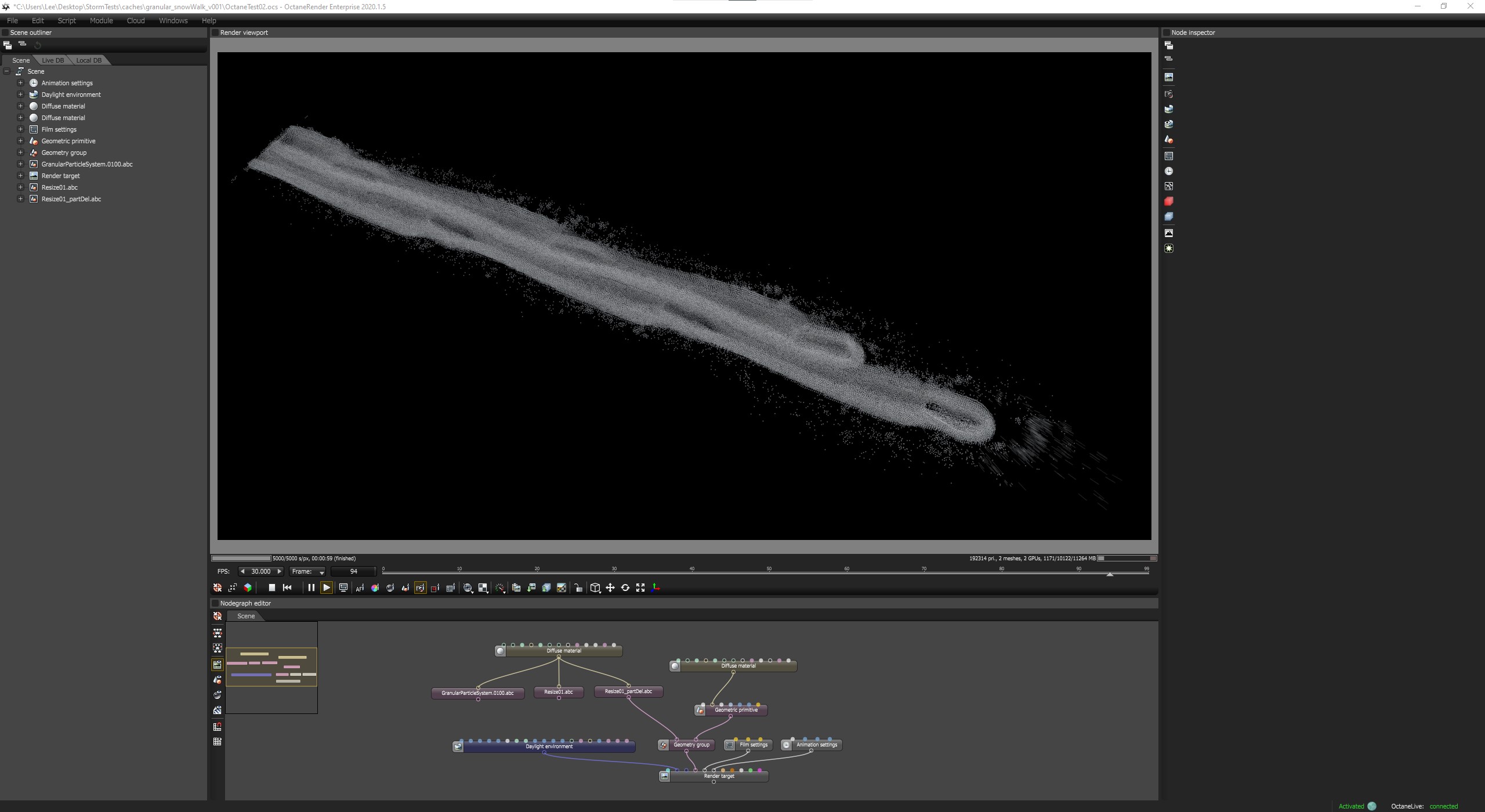Toggle the render region tool

tap(435, 588)
